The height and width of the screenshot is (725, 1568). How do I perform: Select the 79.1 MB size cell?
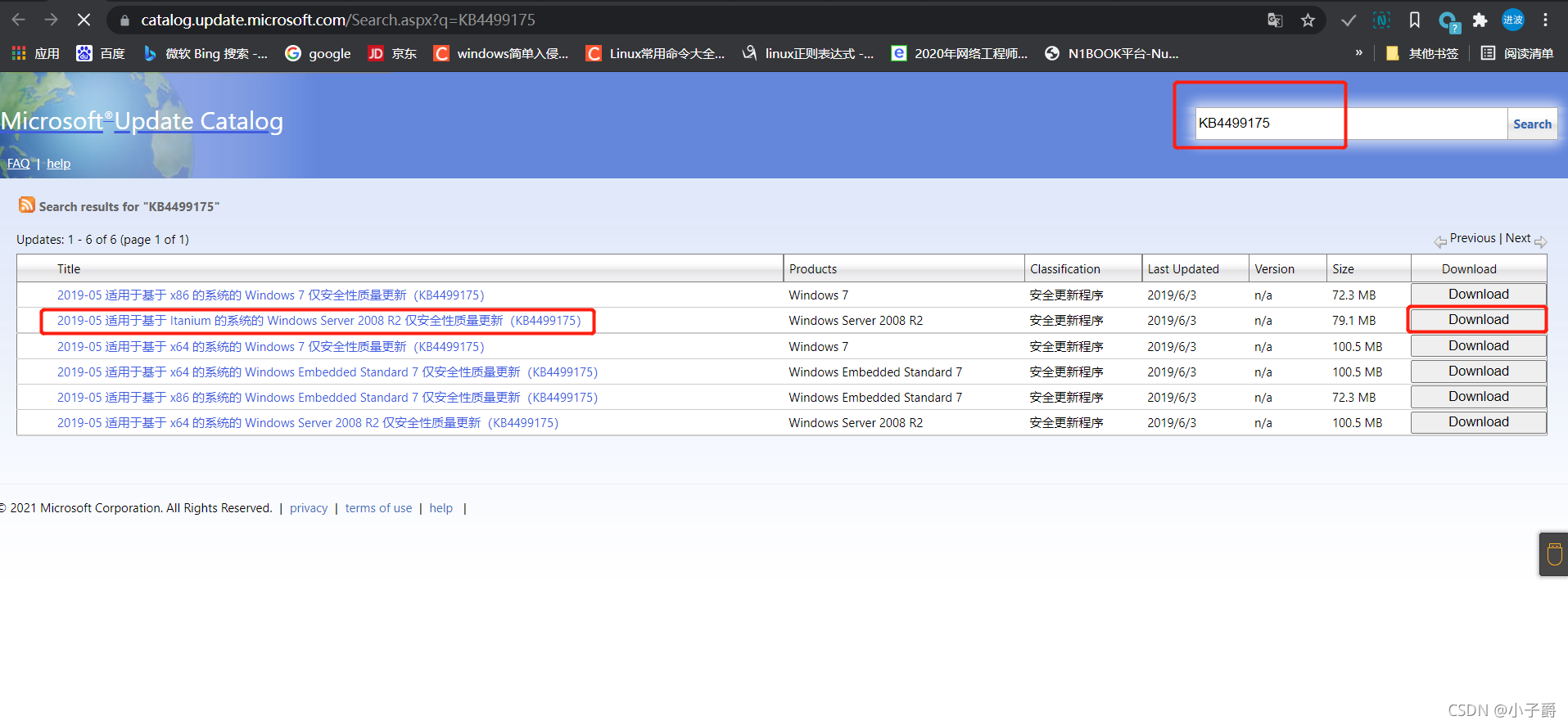pos(1353,321)
